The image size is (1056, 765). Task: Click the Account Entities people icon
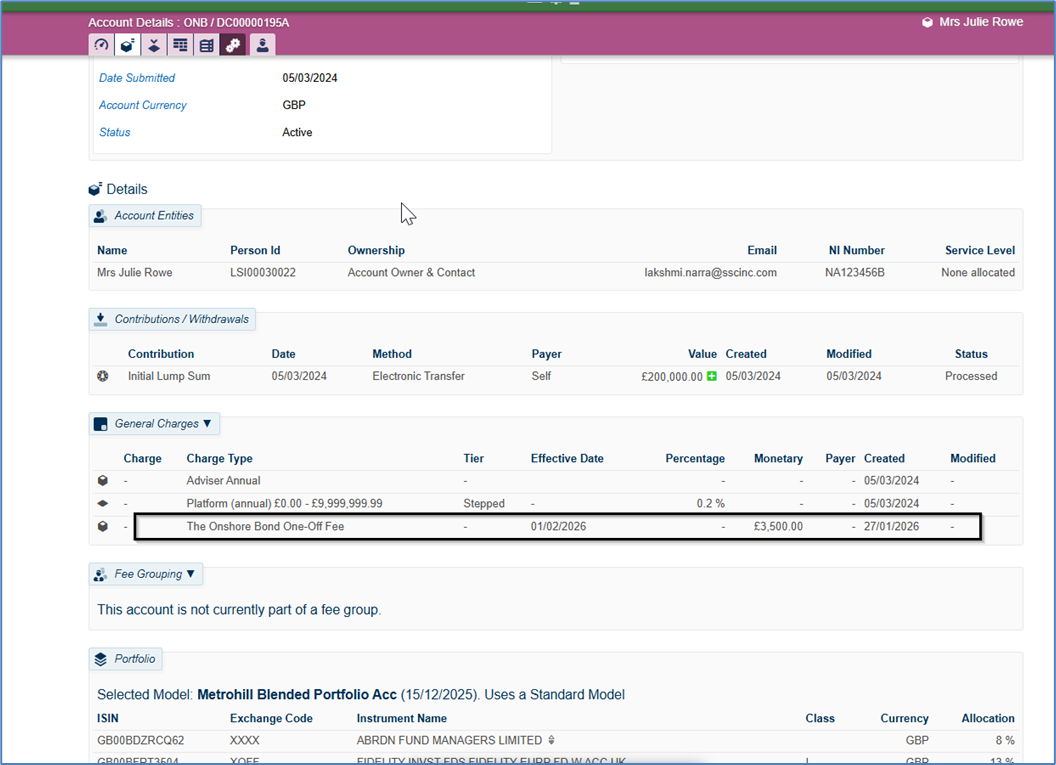tap(100, 216)
